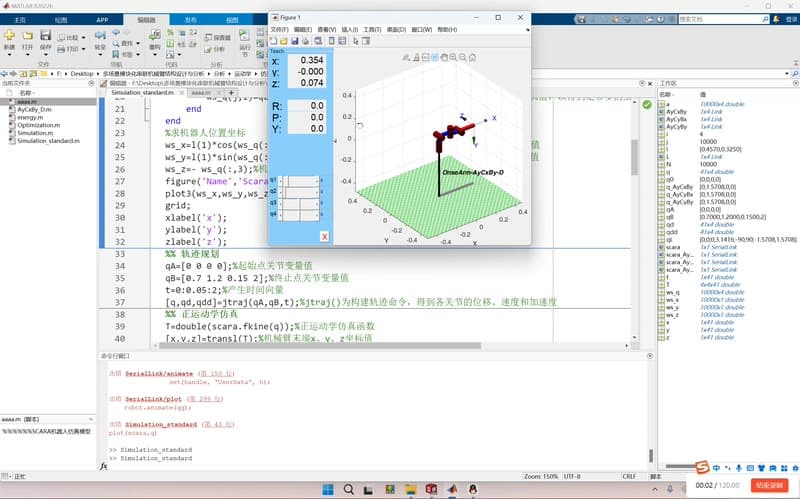Select AyCxBy_D.m in Current Folder panel
This screenshot has width=800, height=499.
(x=34, y=110)
